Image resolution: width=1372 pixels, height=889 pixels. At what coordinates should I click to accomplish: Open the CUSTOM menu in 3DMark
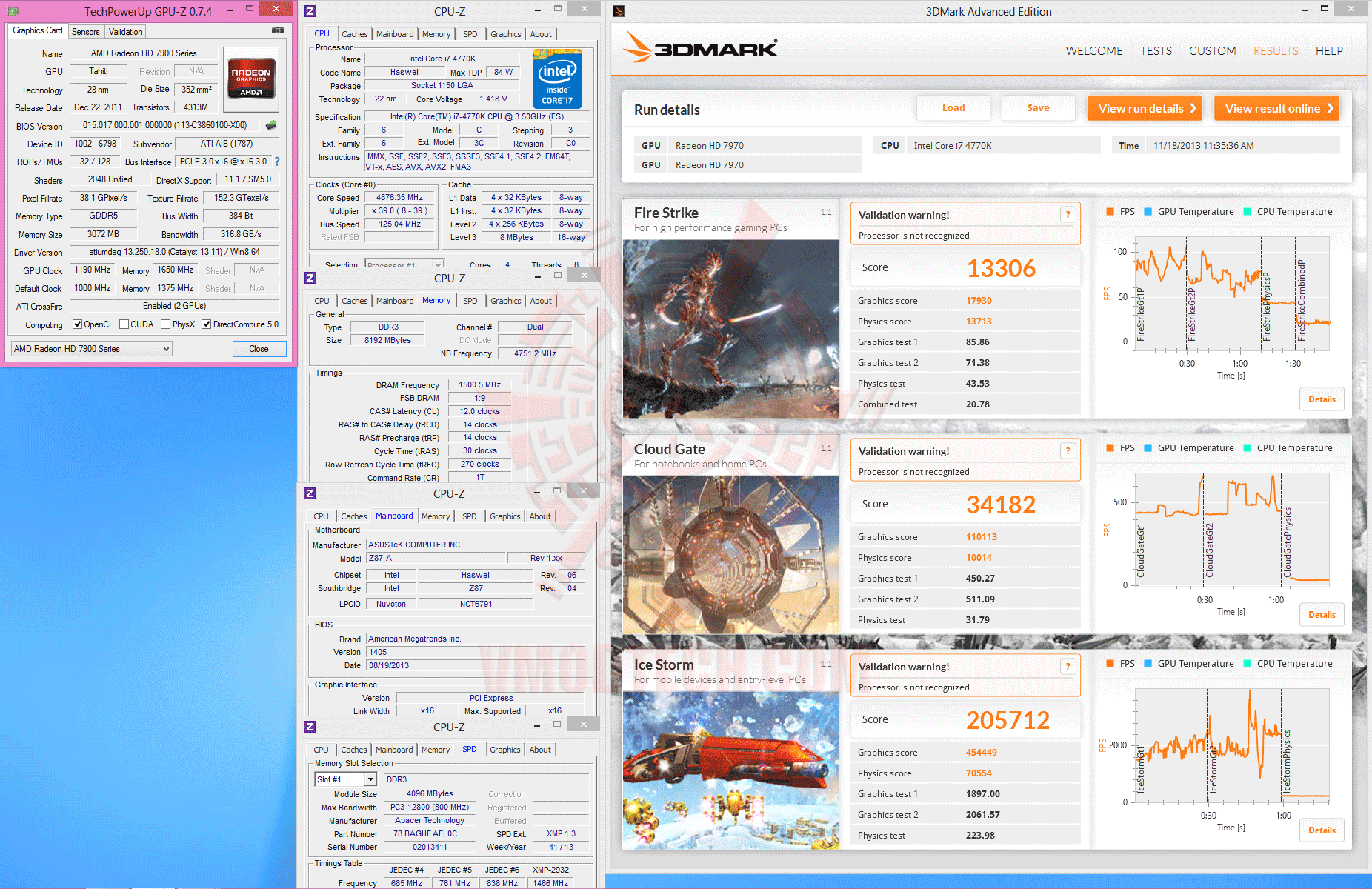pyautogui.click(x=1213, y=51)
